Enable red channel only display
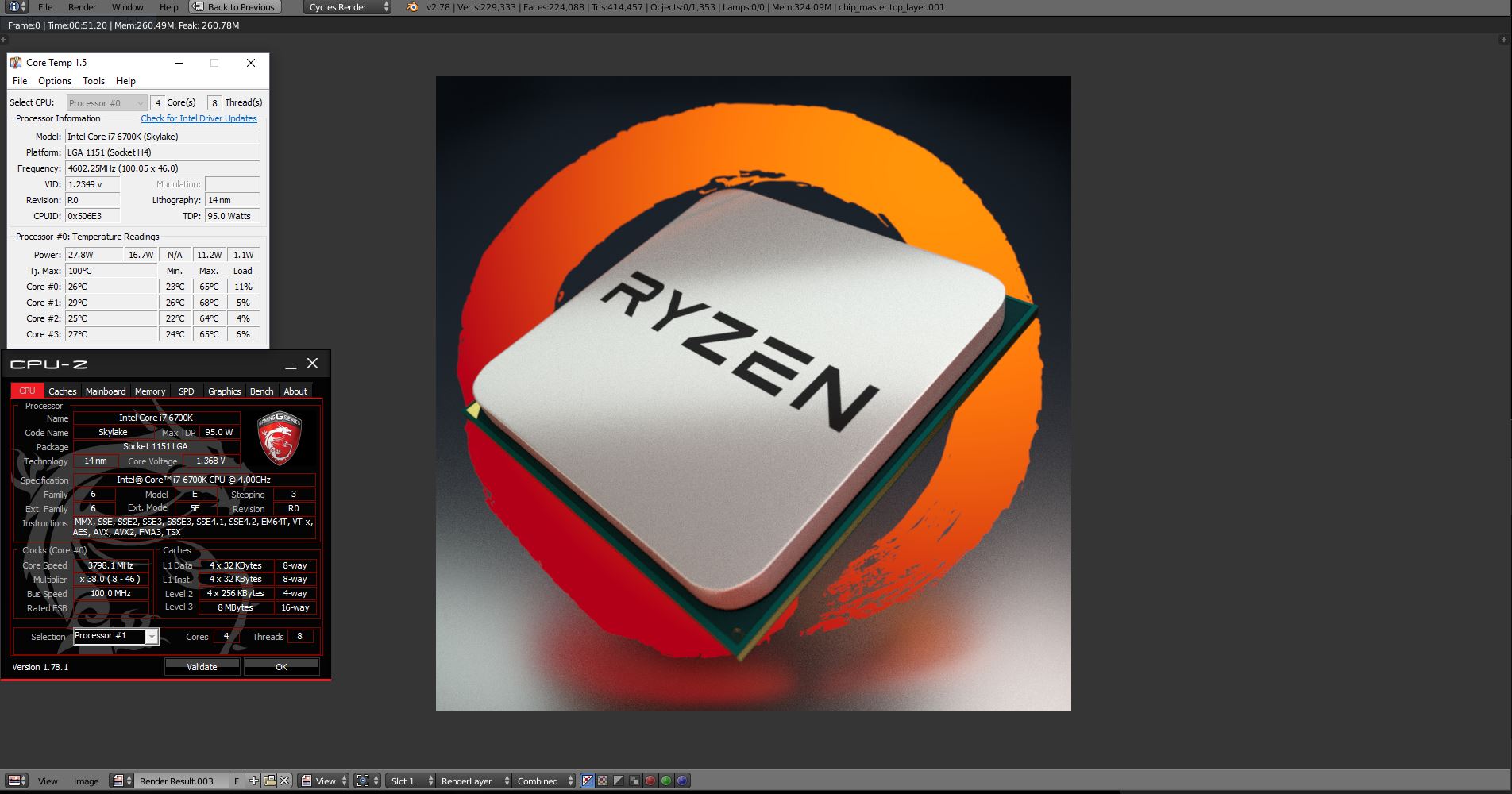Image resolution: width=1512 pixels, height=794 pixels. (650, 781)
